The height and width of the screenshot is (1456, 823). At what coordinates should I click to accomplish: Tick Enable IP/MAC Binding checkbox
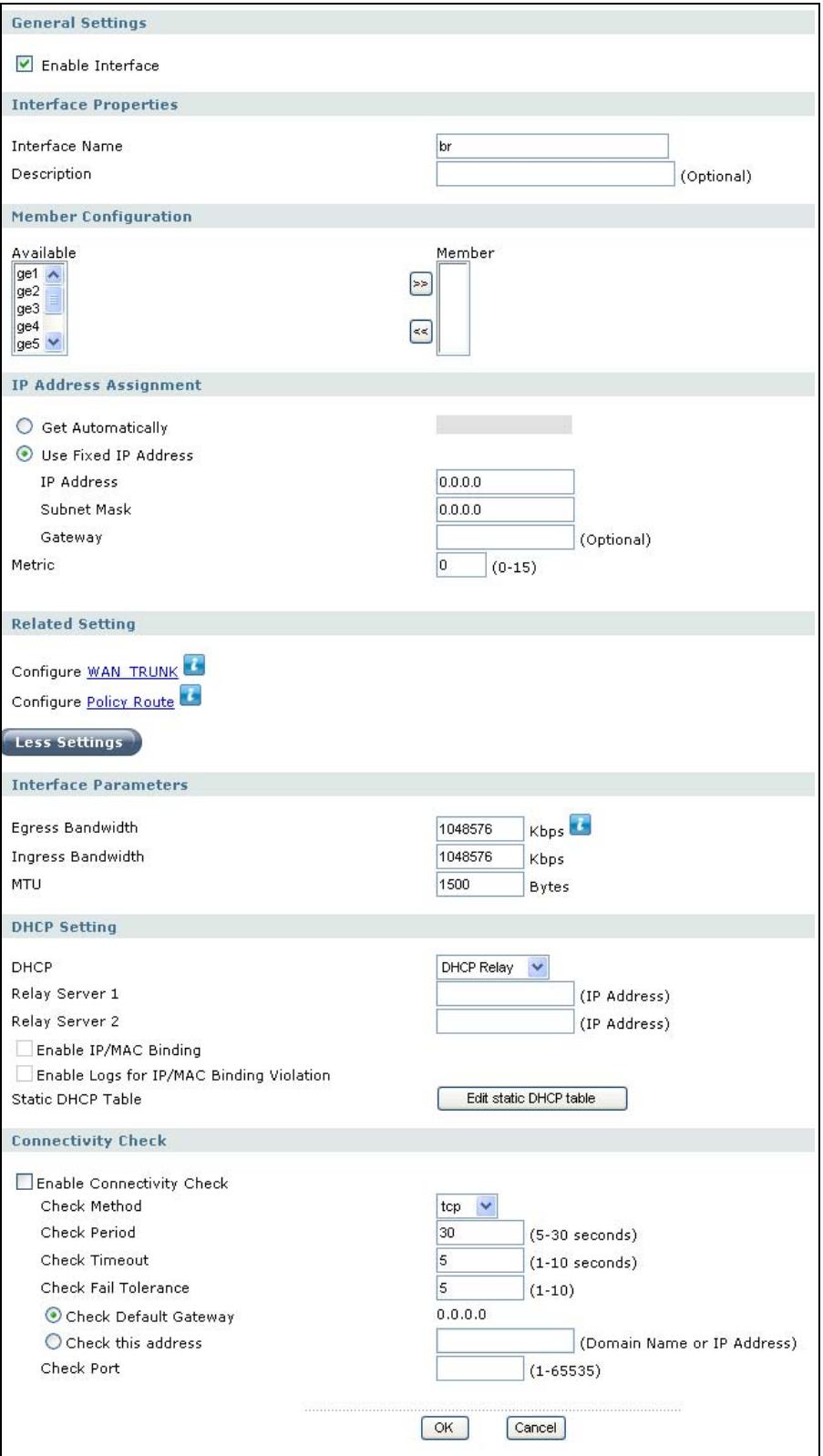(x=25, y=1050)
